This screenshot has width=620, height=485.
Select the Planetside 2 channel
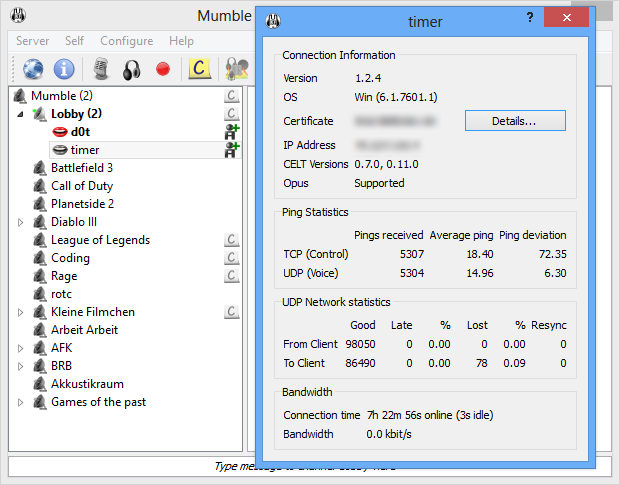pos(82,204)
